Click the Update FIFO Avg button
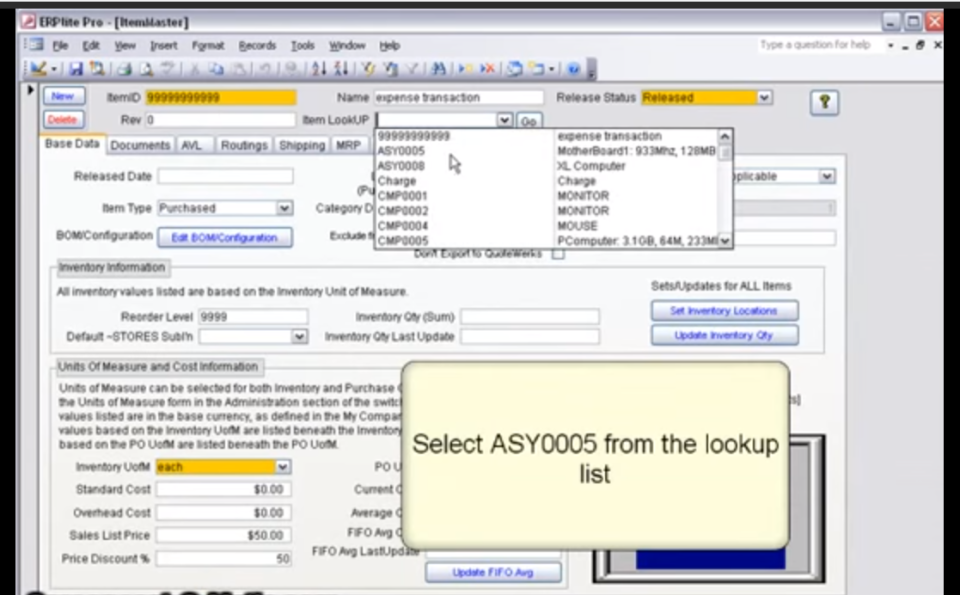This screenshot has width=960, height=595. click(493, 572)
